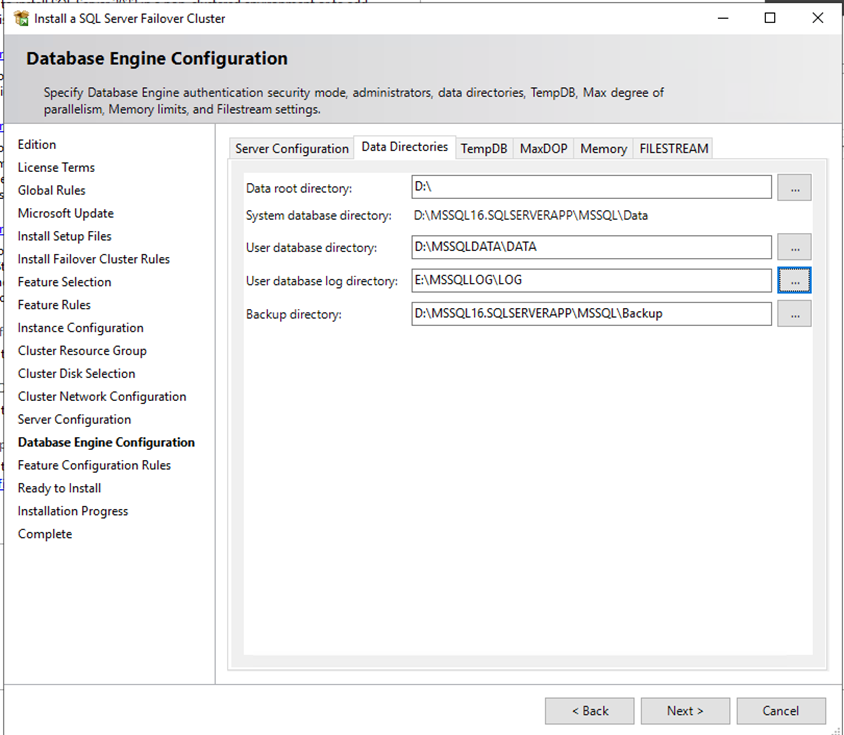Click the SQL Server installer title bar icon

coord(21,18)
